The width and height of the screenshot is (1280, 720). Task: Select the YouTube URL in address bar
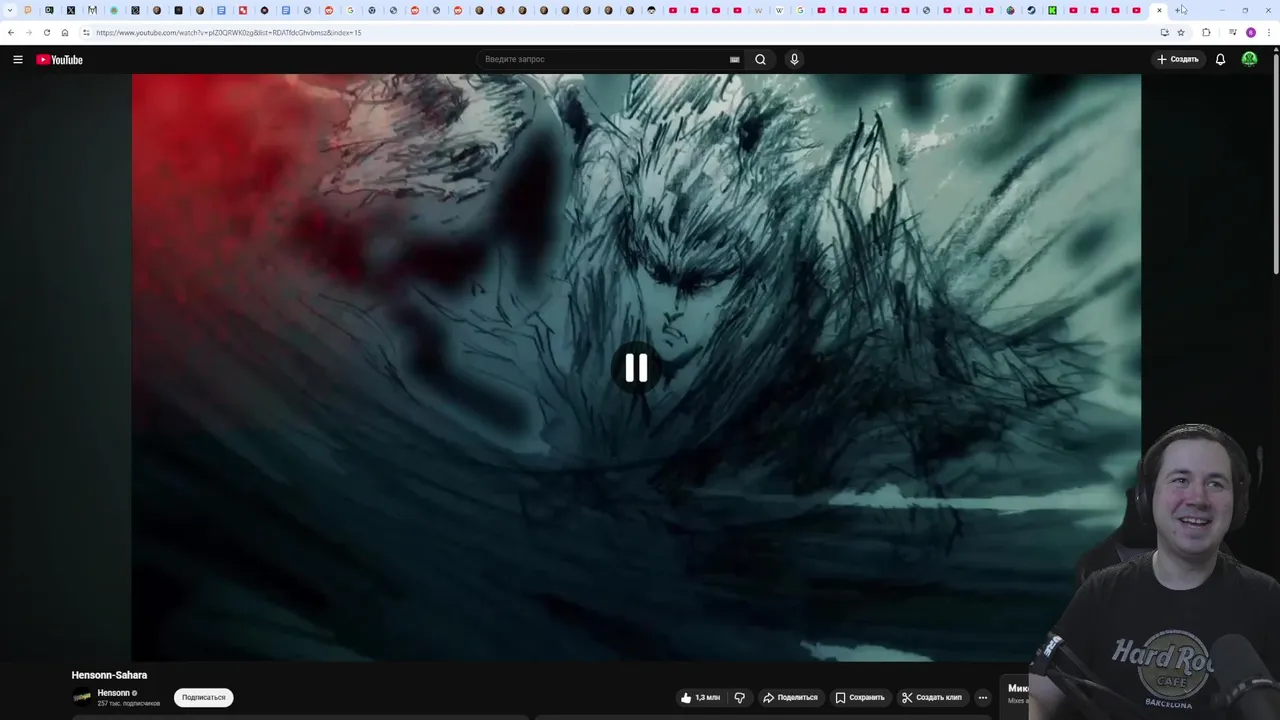[x=229, y=33]
